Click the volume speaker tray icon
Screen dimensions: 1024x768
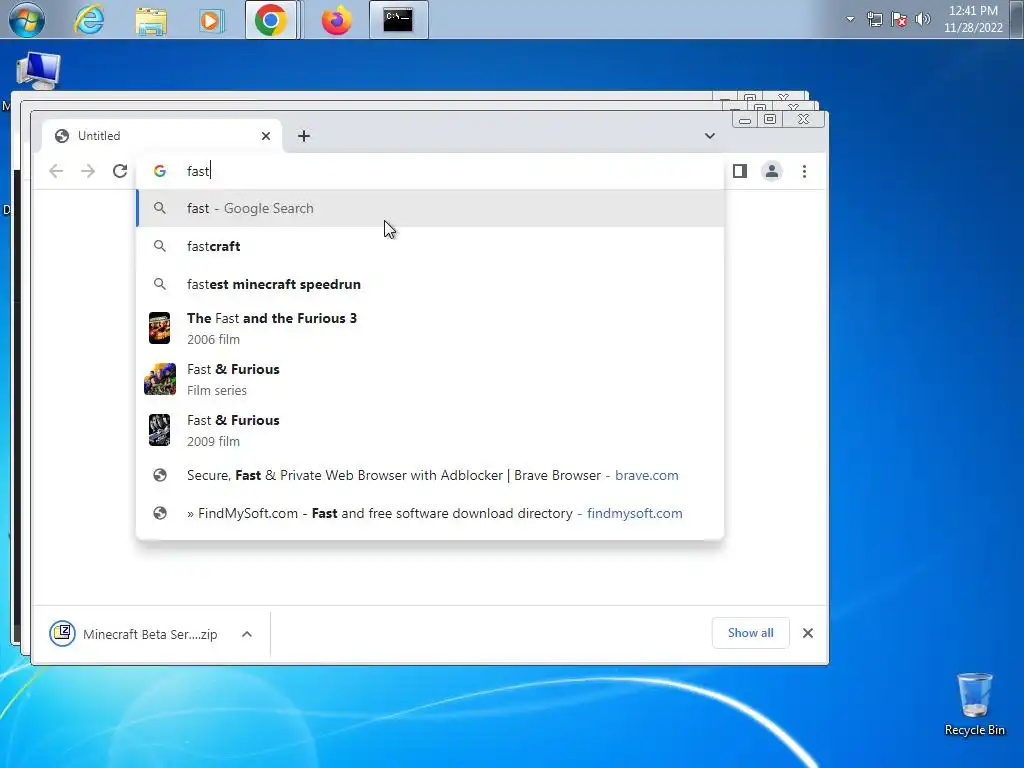pyautogui.click(x=923, y=19)
